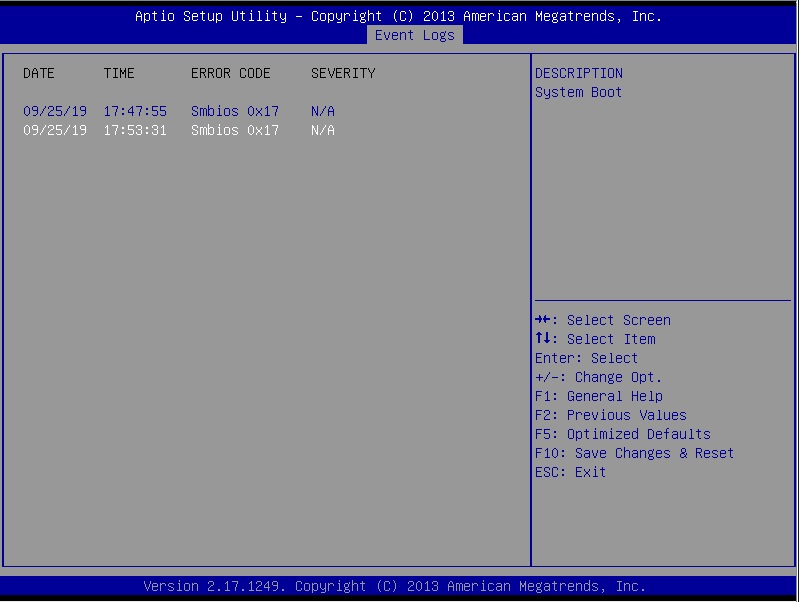The width and height of the screenshot is (799, 602).
Task: Click the +/-: Change Opt. help line
Action: click(598, 377)
